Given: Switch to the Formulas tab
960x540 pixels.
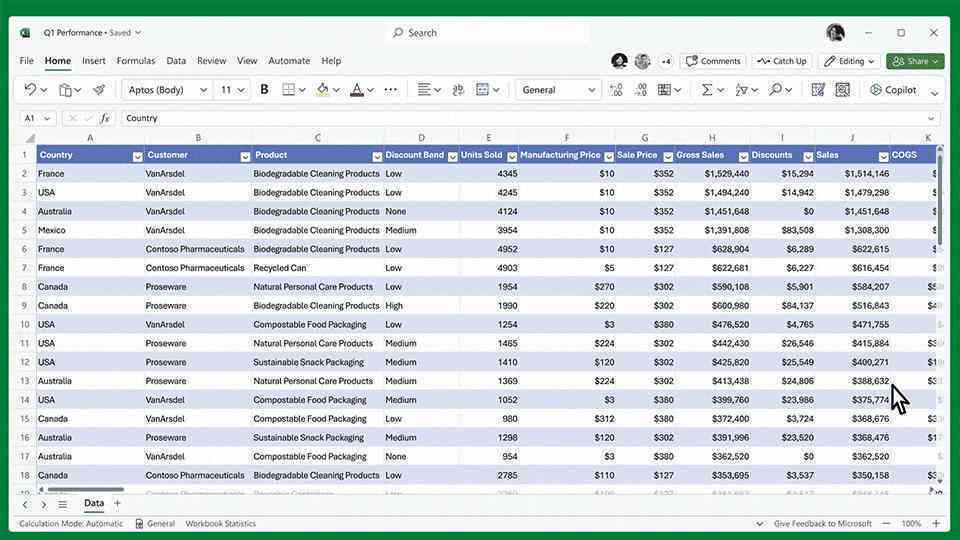Looking at the screenshot, I should pos(136,61).
